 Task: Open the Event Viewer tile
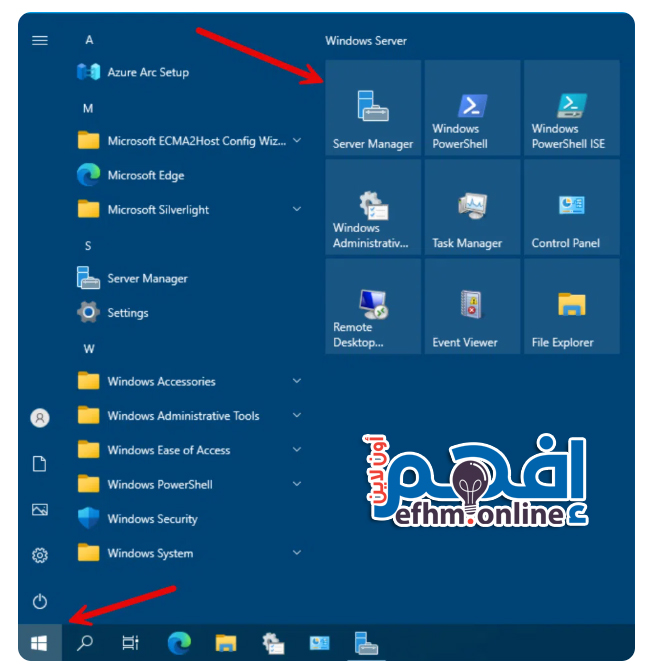(x=472, y=306)
